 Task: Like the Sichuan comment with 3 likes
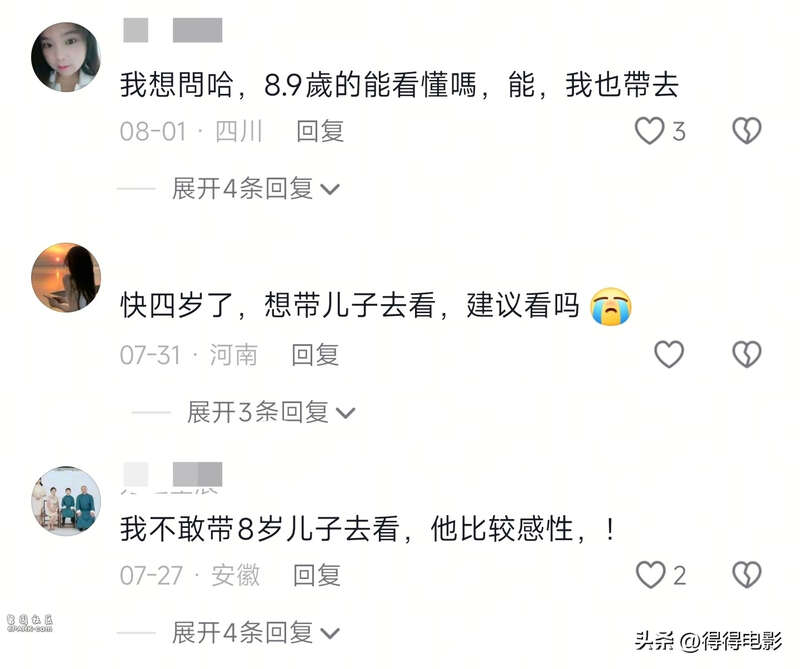[x=649, y=131]
